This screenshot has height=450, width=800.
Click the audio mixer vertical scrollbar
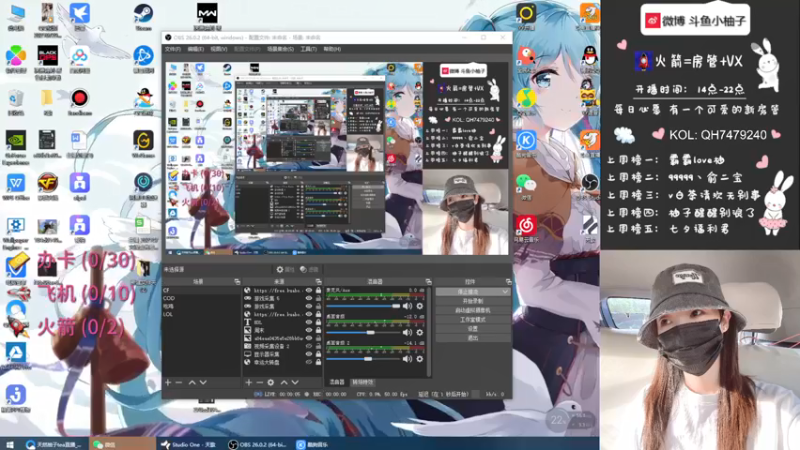click(429, 332)
